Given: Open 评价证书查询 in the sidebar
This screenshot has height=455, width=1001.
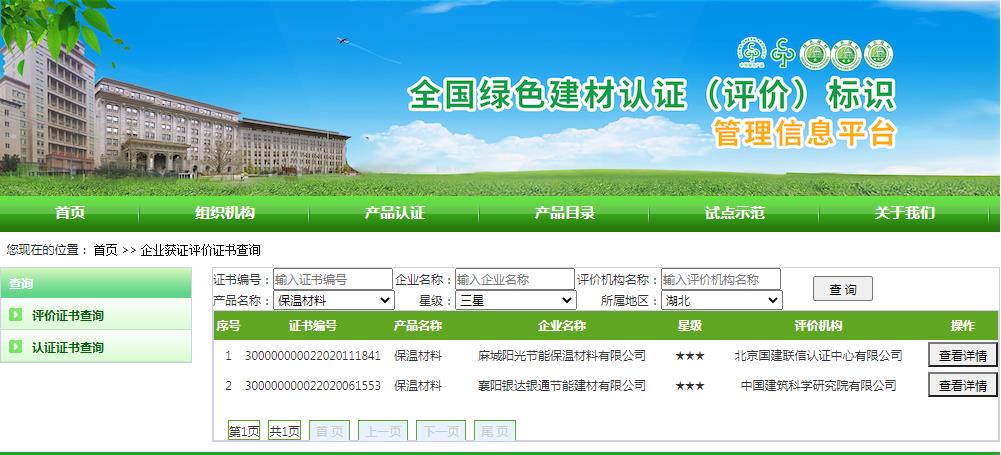Looking at the screenshot, I should point(68,316).
